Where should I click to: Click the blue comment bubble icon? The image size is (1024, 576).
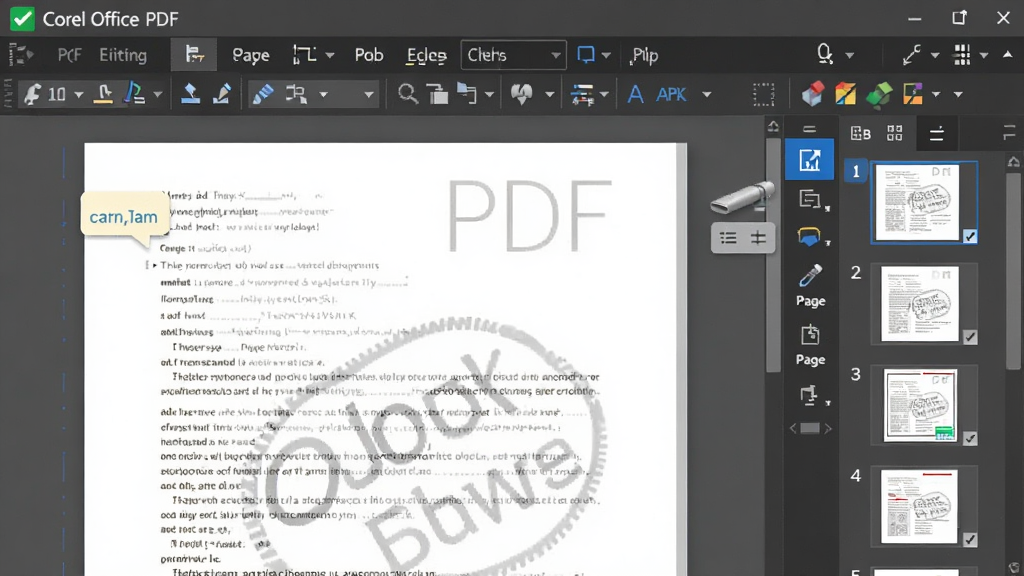tap(586, 55)
